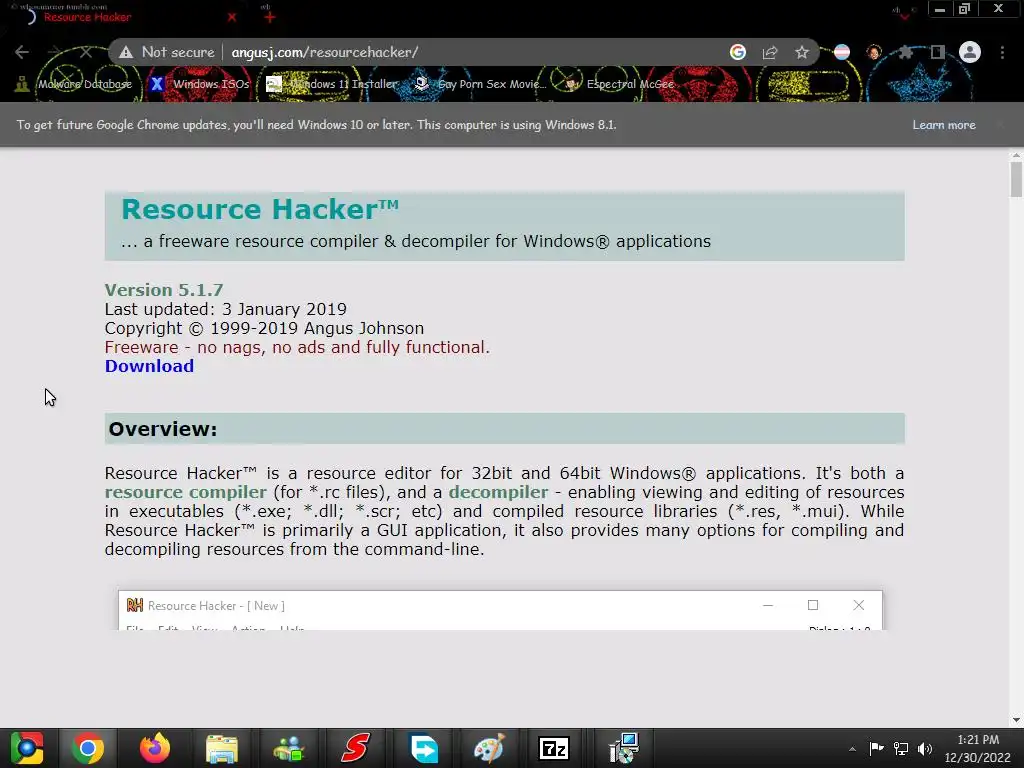The height and width of the screenshot is (768, 1024).
Task: Open the network tray icon
Action: pos(901,748)
